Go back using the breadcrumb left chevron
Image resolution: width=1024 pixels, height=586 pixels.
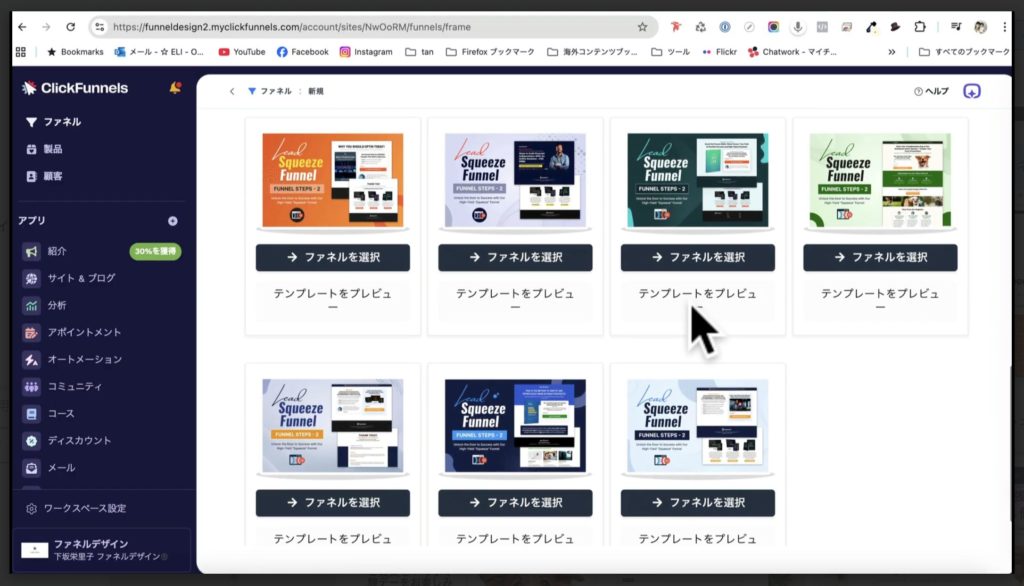click(232, 91)
